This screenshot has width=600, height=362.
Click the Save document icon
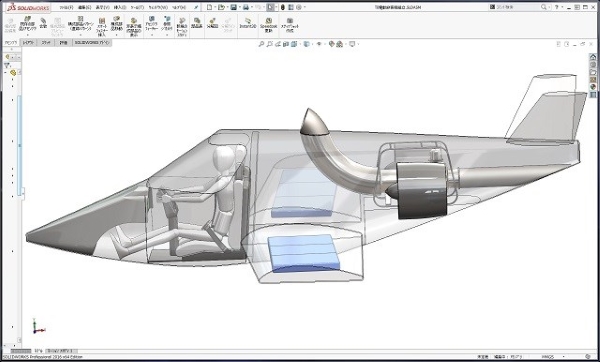pos(233,7)
